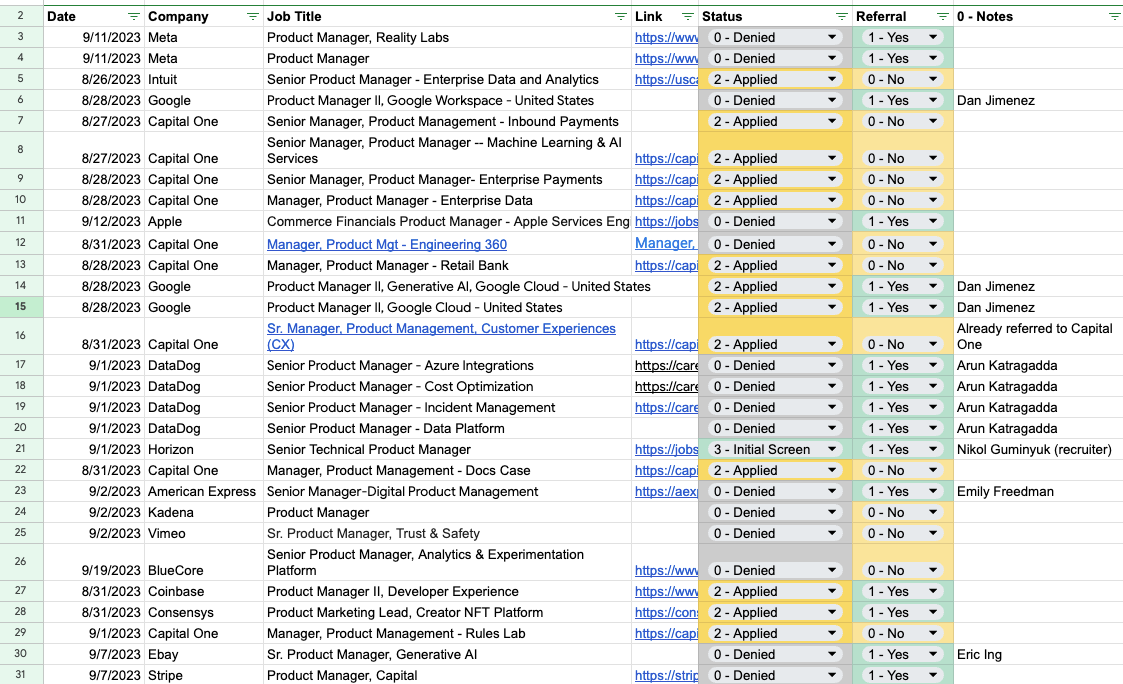Select the Horizon company cell
This screenshot has width=1123, height=684.
tap(203, 450)
